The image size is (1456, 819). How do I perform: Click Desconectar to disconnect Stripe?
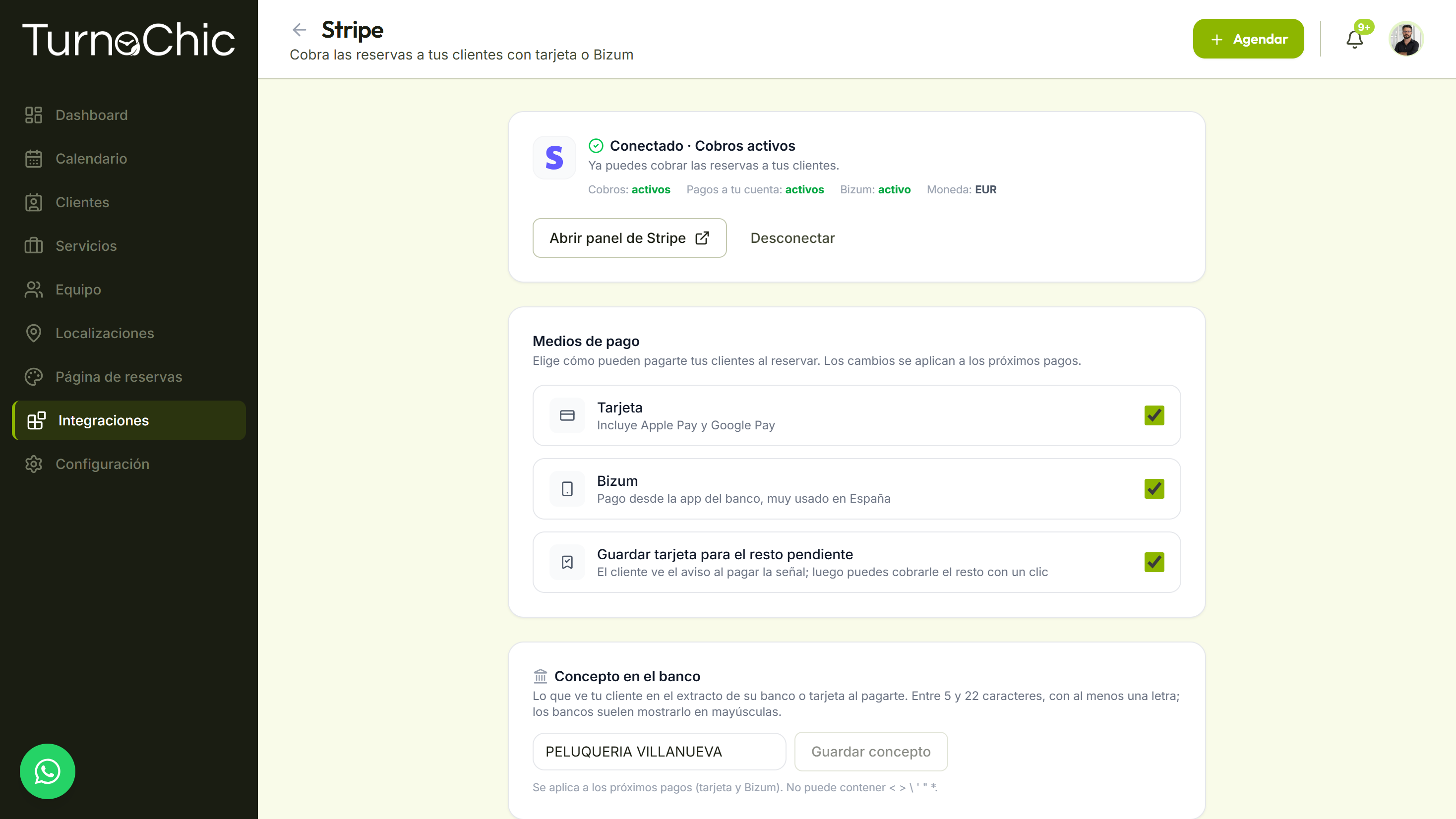click(x=792, y=238)
